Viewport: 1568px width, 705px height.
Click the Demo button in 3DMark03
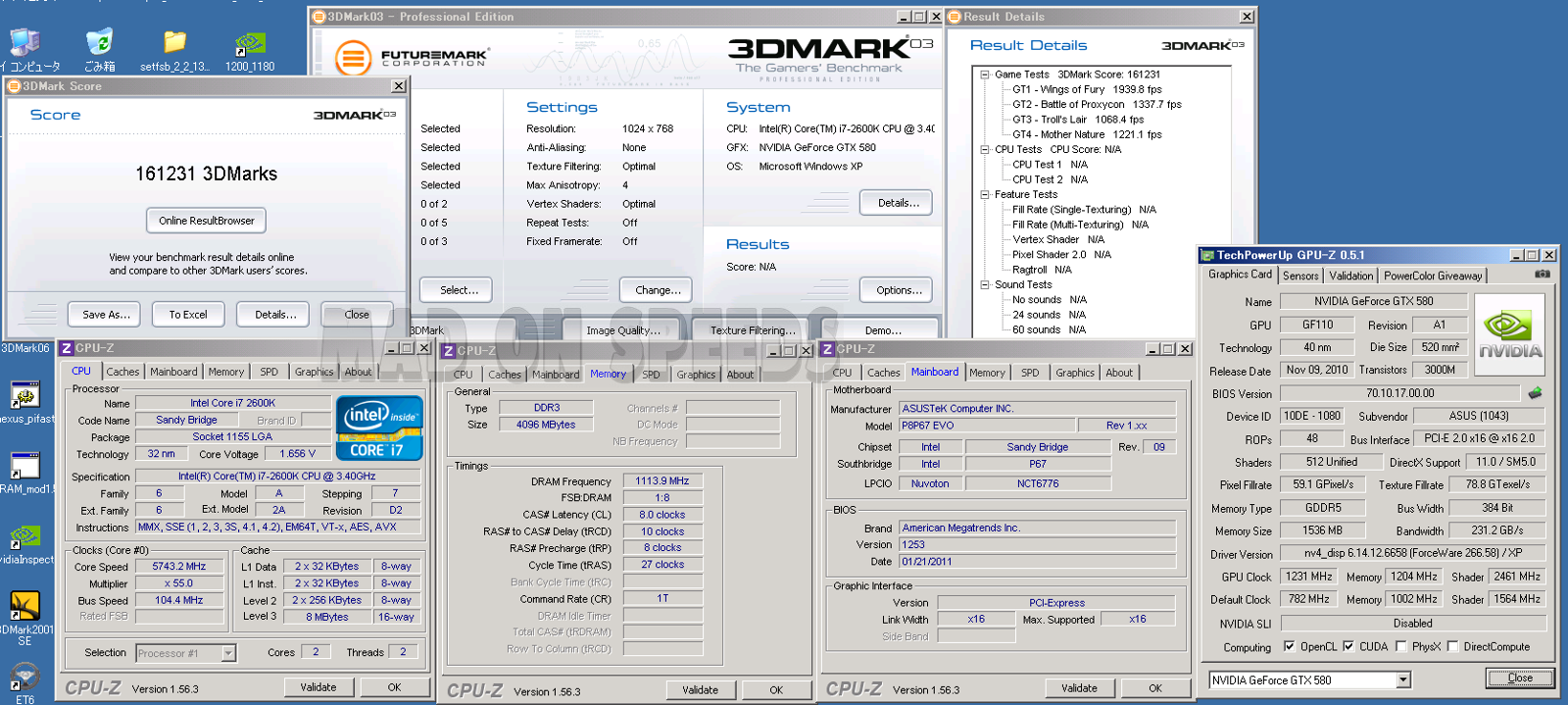click(883, 330)
